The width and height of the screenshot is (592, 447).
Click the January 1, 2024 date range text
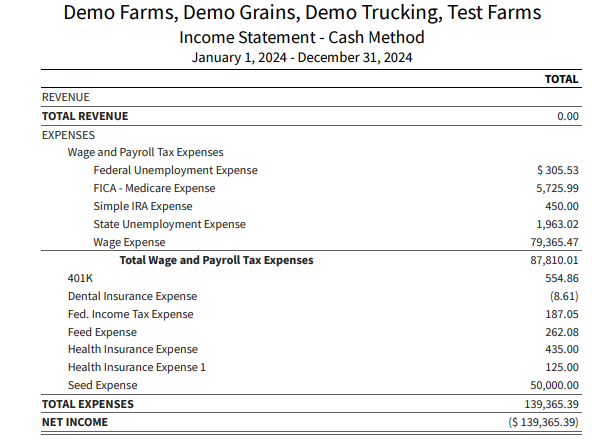point(239,58)
